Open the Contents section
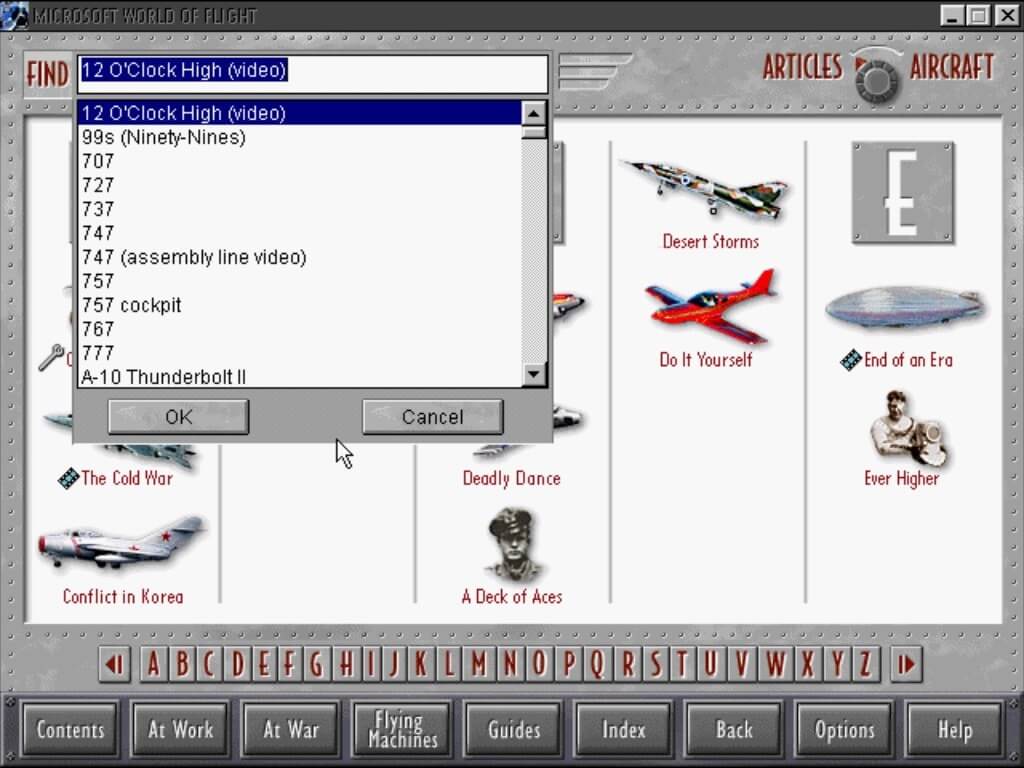Screen dimensions: 1024x768 [x=70, y=729]
